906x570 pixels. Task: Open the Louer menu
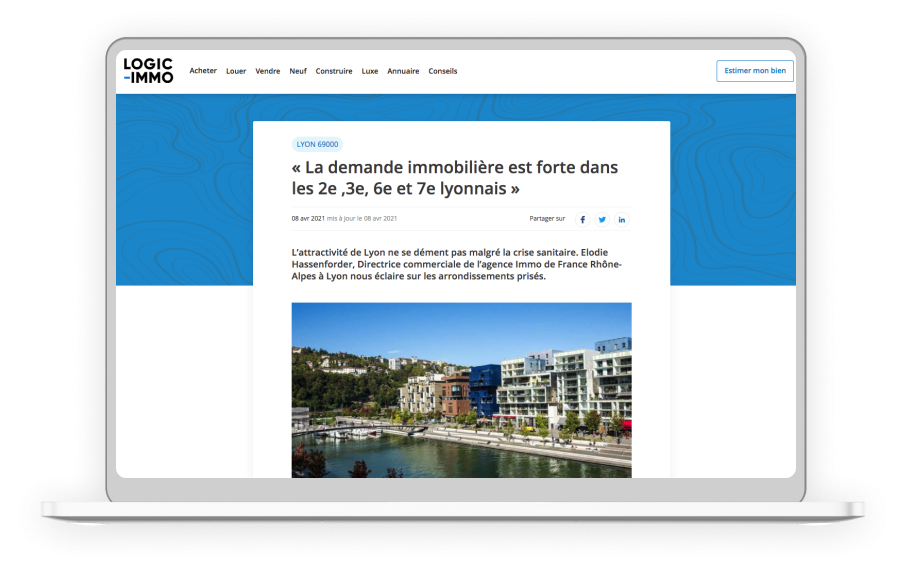(x=236, y=71)
